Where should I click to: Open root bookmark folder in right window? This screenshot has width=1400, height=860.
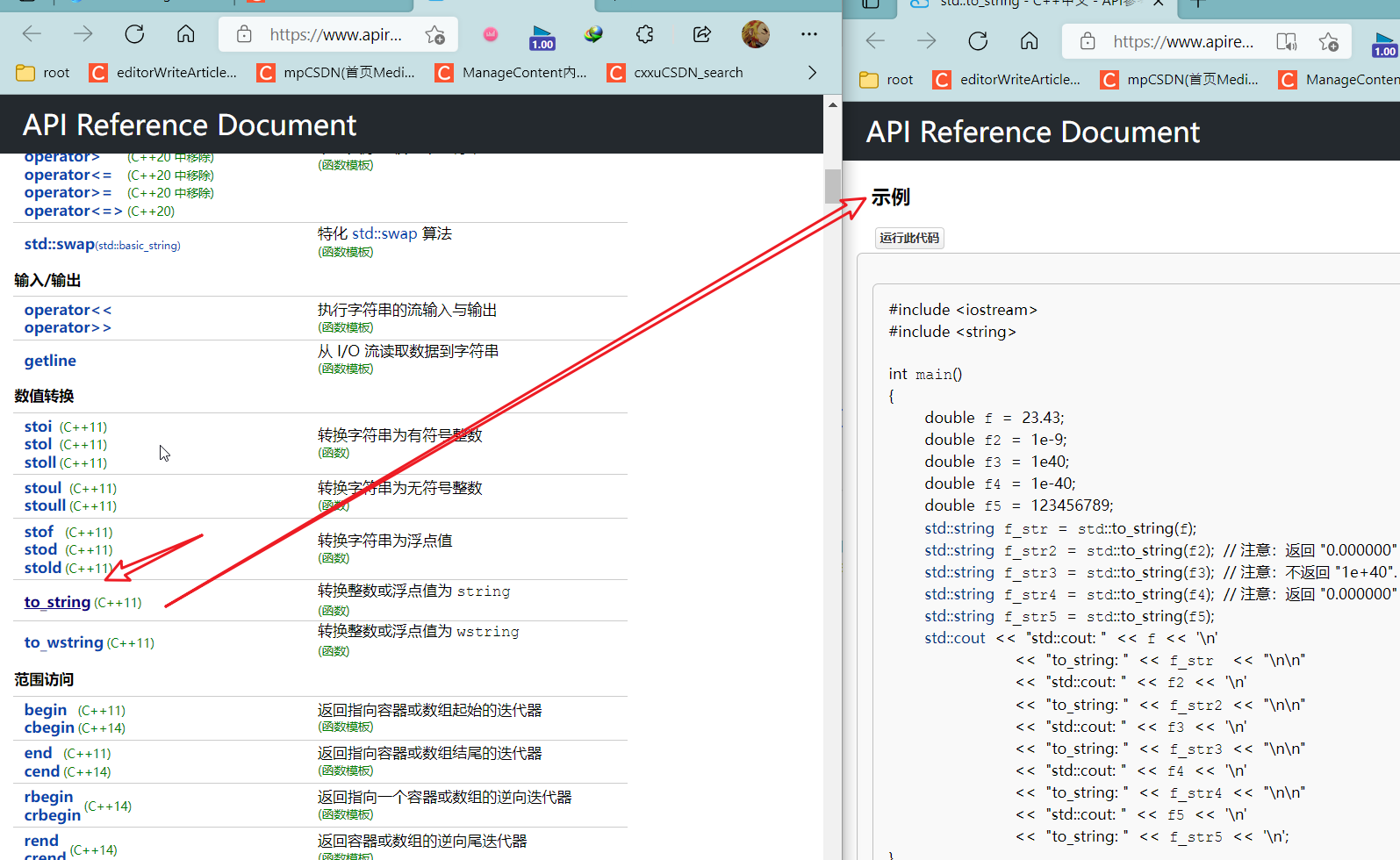[887, 80]
